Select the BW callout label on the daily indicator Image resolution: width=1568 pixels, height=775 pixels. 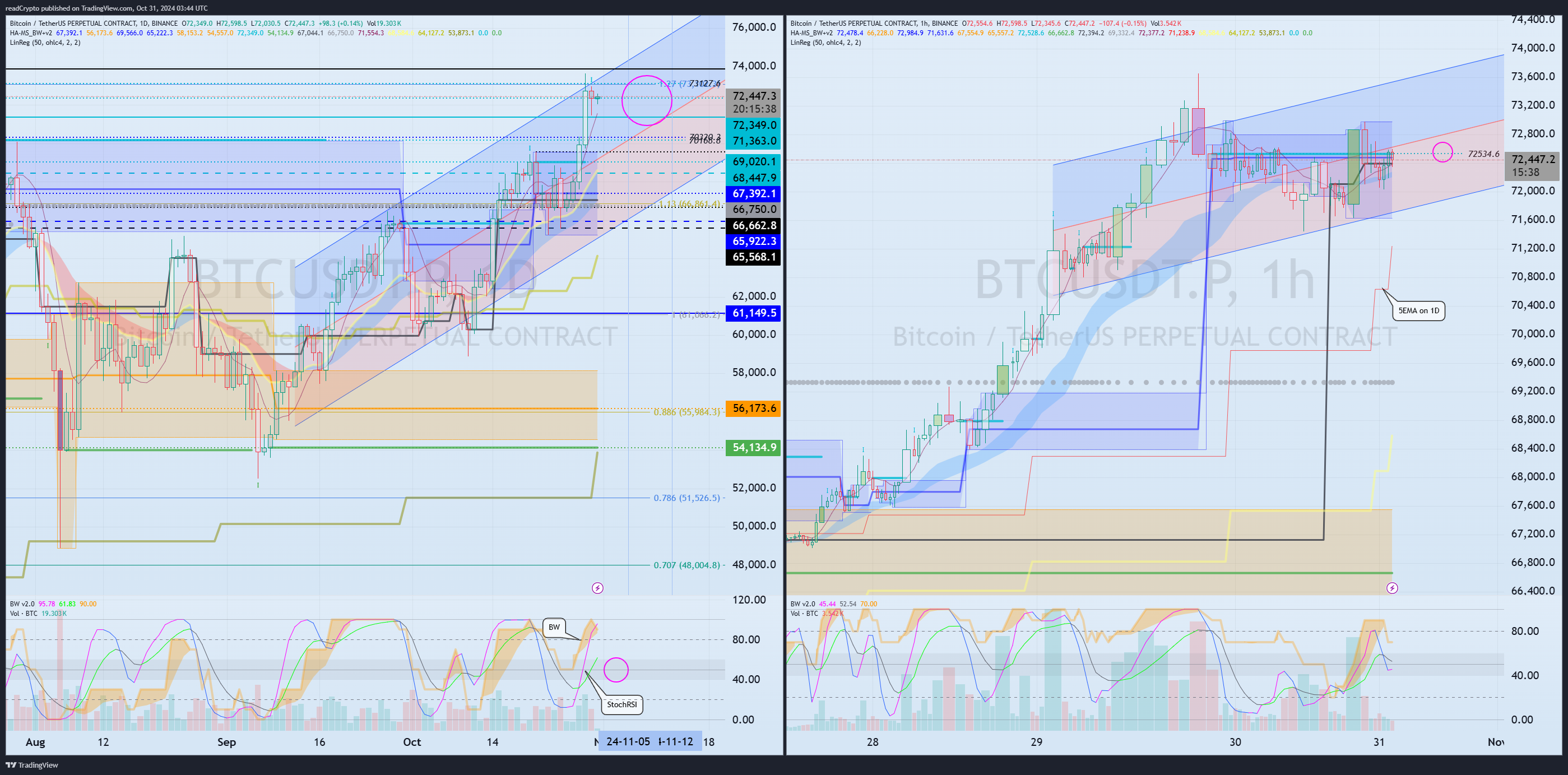tap(554, 627)
